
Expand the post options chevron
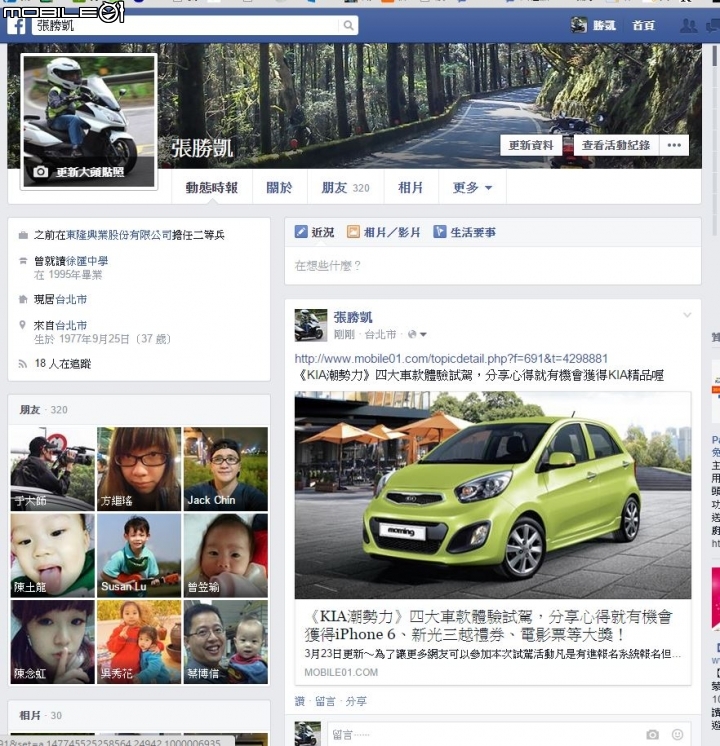[x=687, y=315]
